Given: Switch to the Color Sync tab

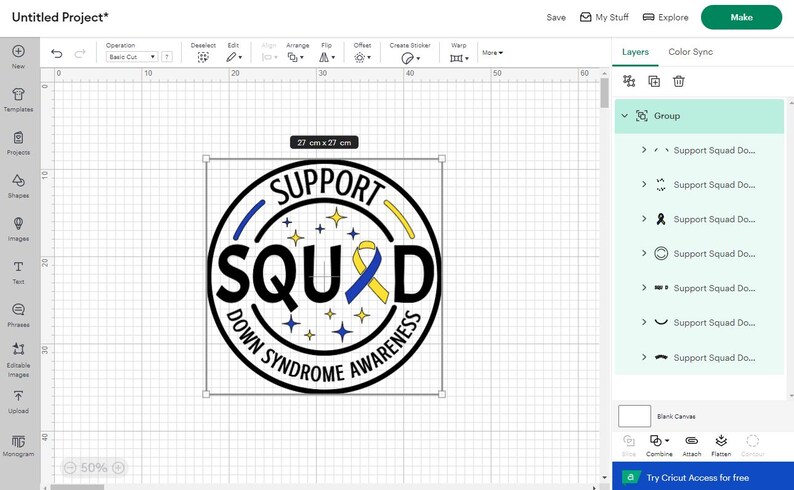Looking at the screenshot, I should point(690,52).
